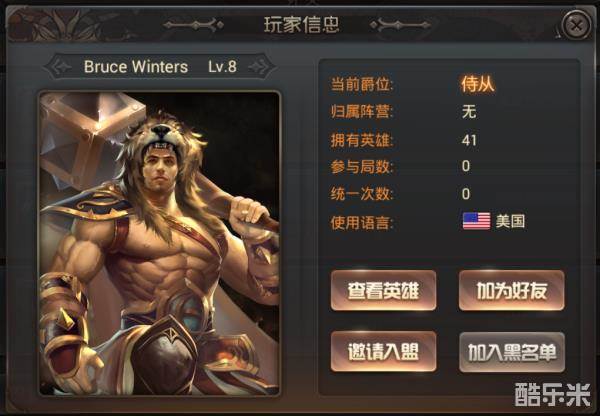Click the Lv.8 level label
The height and width of the screenshot is (416, 600).
[x=222, y=67]
